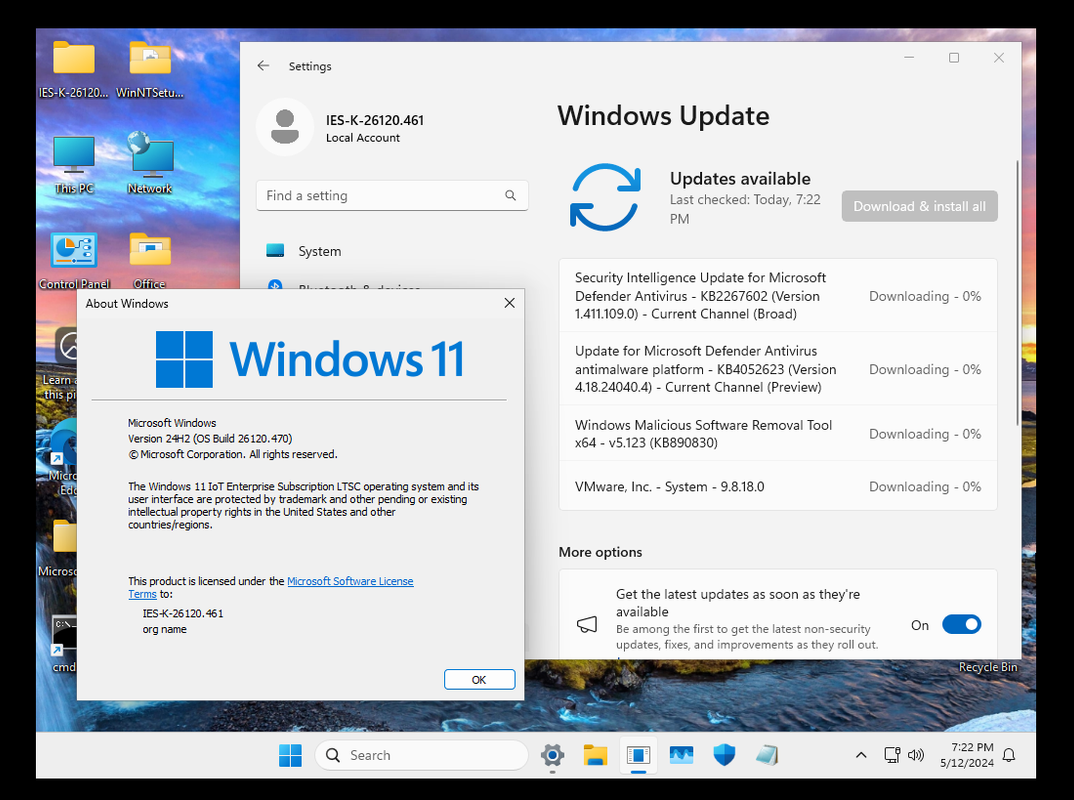Image resolution: width=1074 pixels, height=800 pixels.
Task: Open network status tray icon
Action: pyautogui.click(x=892, y=755)
